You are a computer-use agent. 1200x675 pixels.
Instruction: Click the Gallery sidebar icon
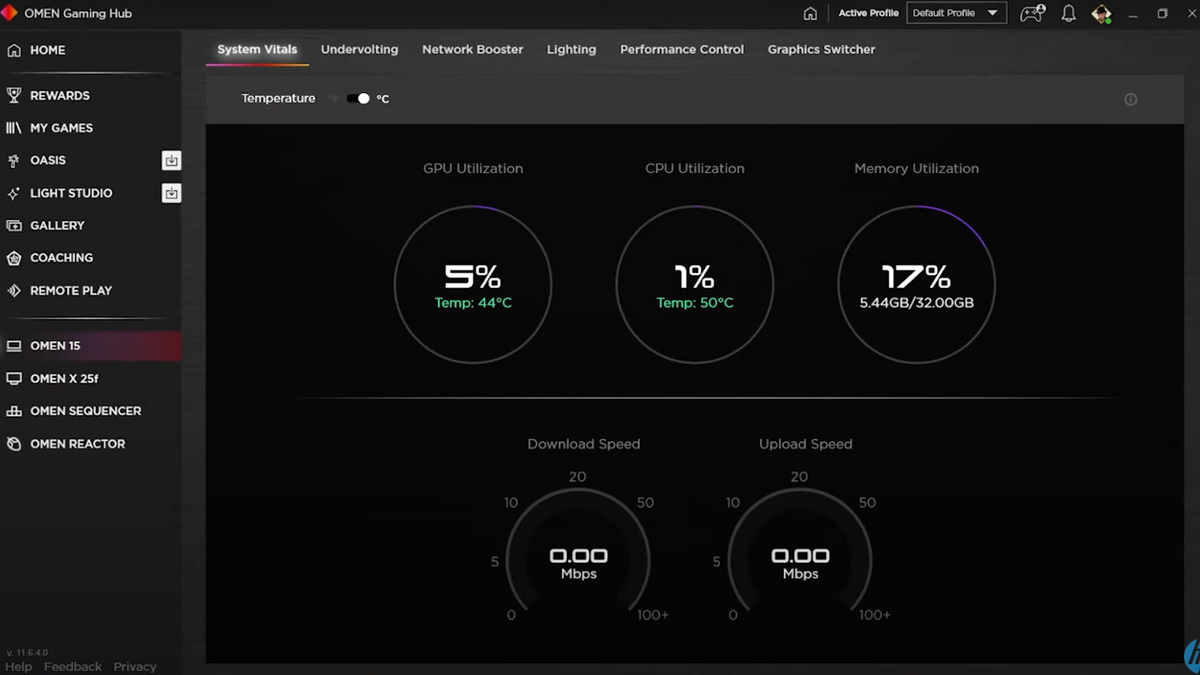14,226
